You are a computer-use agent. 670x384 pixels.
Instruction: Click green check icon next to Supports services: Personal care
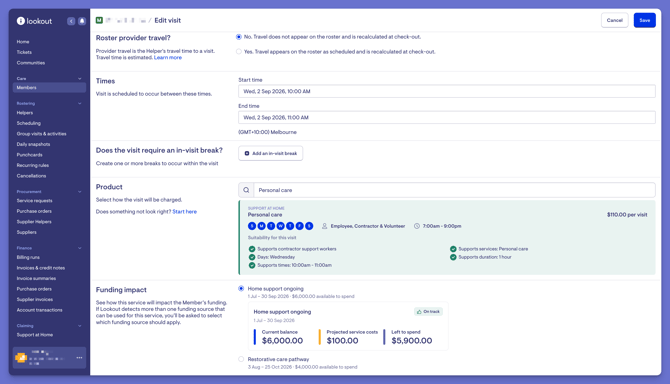point(453,249)
